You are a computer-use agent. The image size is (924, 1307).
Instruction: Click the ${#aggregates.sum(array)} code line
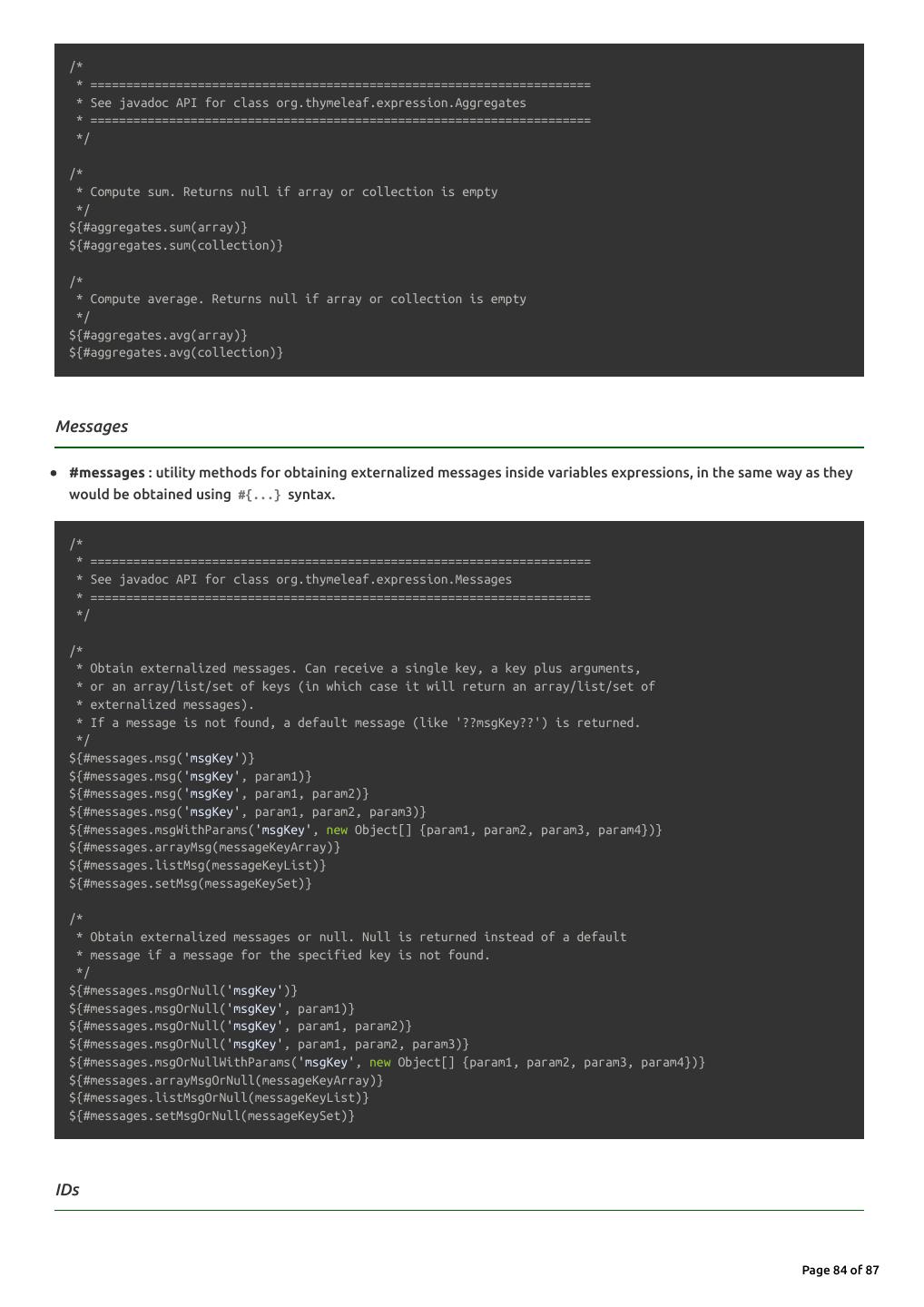[158, 228]
